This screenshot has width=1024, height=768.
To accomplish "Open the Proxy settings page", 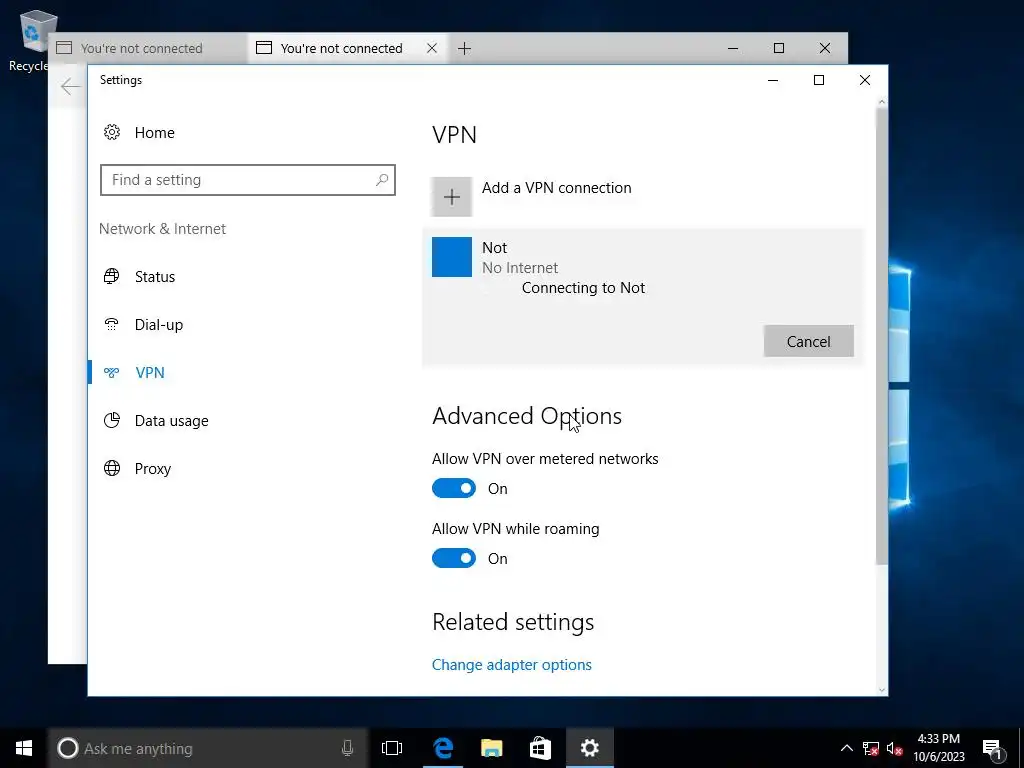I will tap(152, 469).
